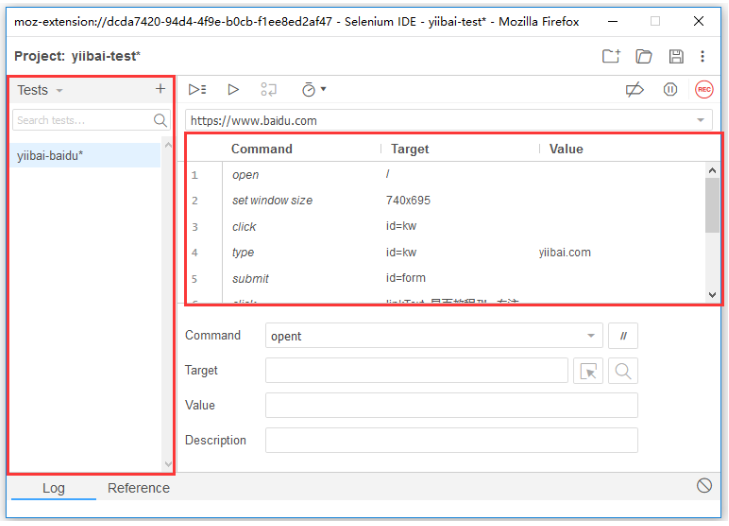The width and height of the screenshot is (729, 526).
Task: Find target in page magnifier icon
Action: pos(623,371)
